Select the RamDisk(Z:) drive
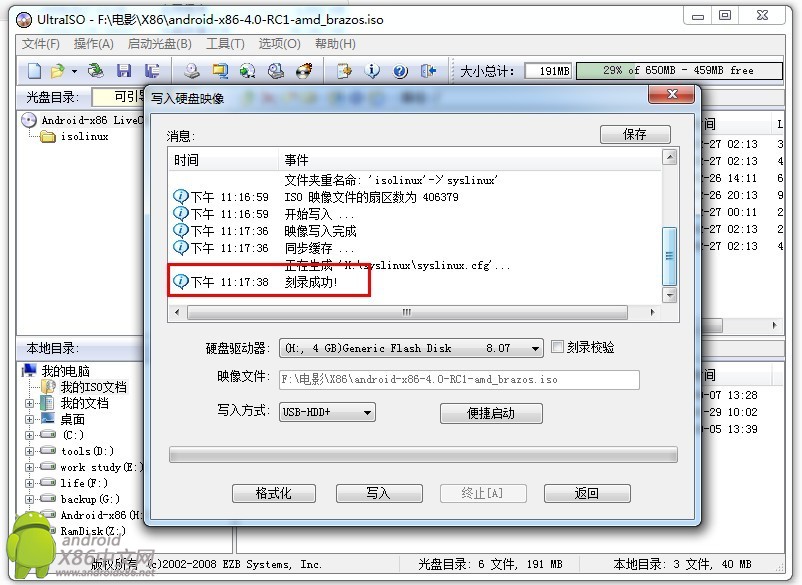 pos(93,531)
